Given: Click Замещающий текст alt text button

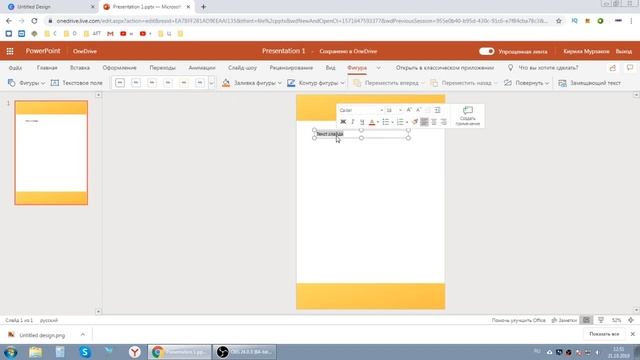Looking at the screenshot, I should pyautogui.click(x=589, y=83).
